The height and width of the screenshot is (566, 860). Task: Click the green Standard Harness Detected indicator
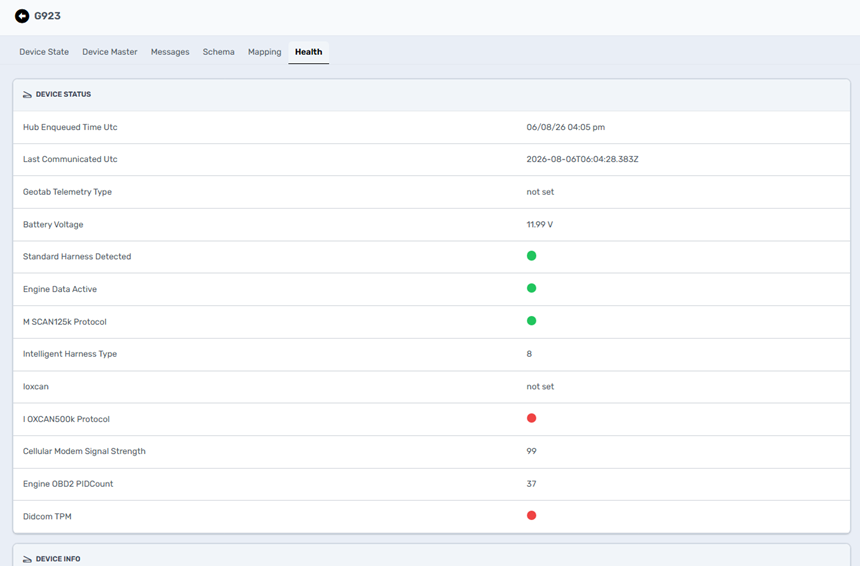[531, 256]
